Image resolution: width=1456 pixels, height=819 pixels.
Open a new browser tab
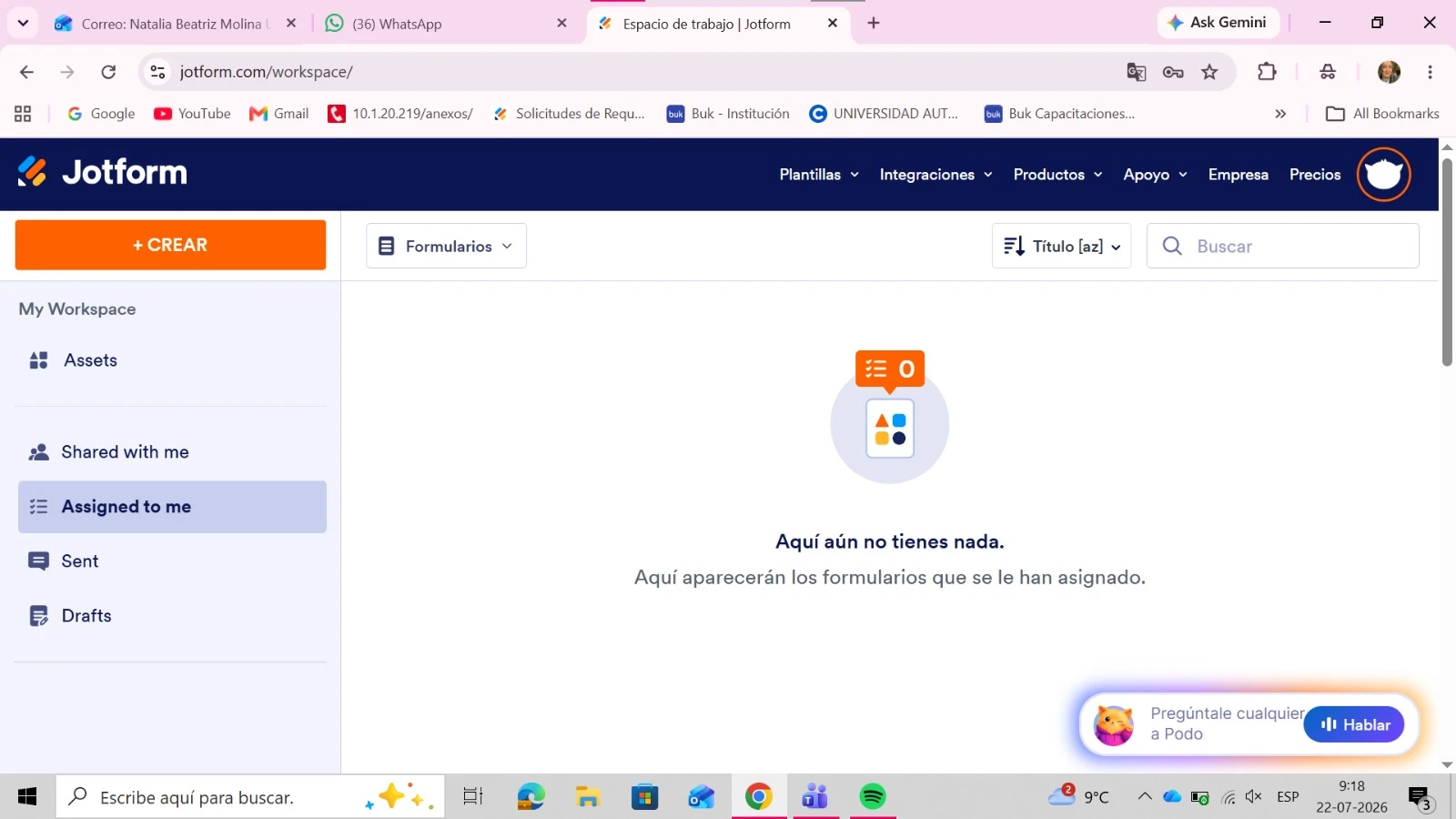(x=874, y=23)
